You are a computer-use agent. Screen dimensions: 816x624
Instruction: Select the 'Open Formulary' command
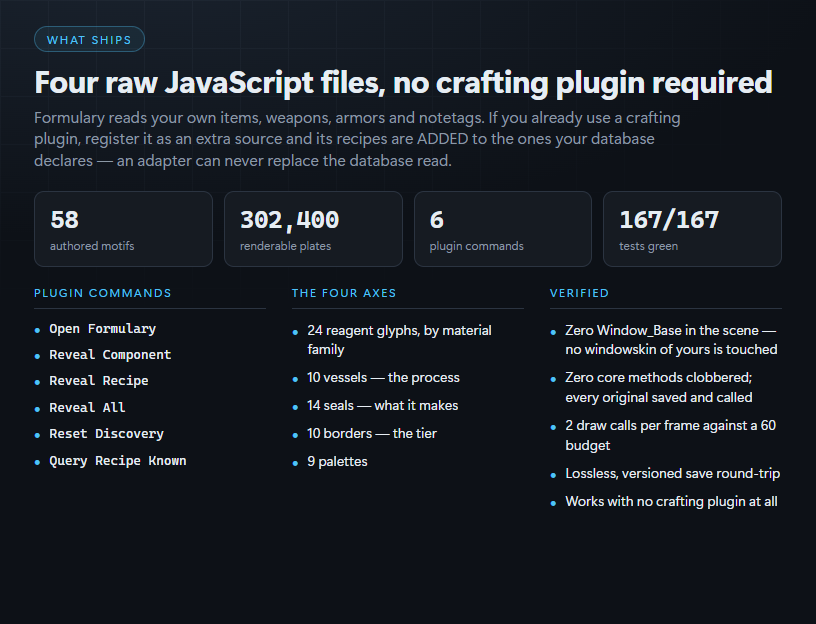coord(103,329)
